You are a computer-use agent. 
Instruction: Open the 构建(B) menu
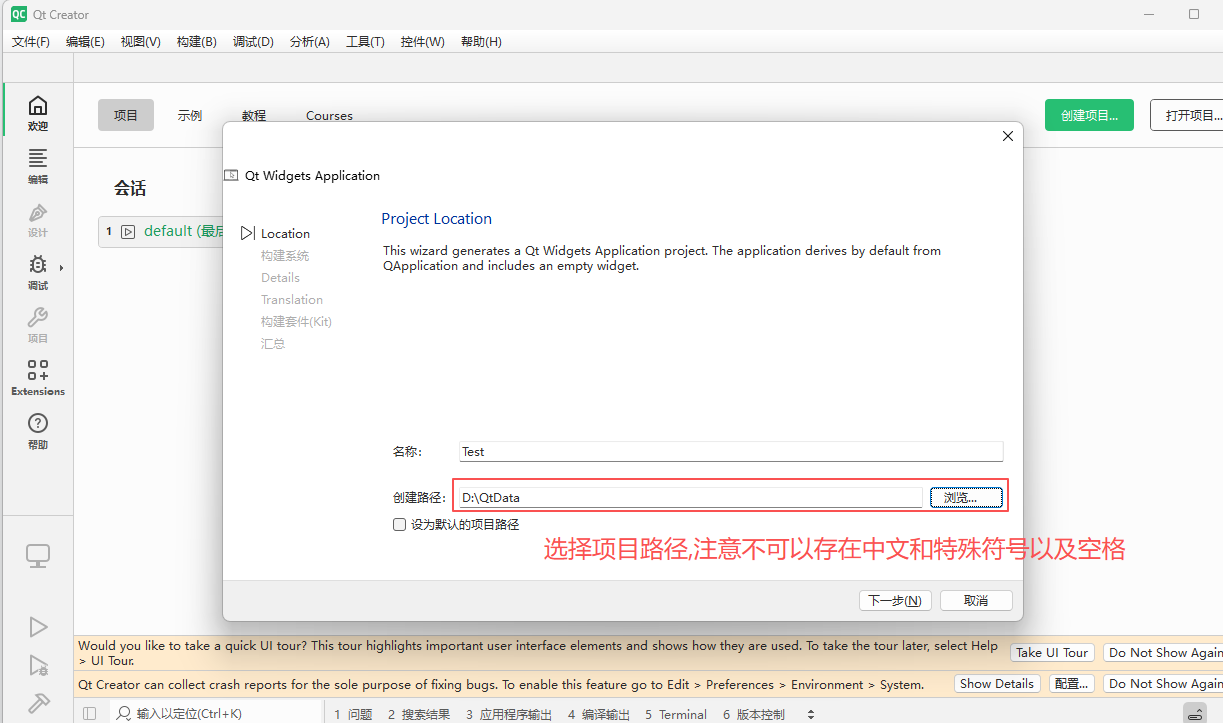coord(196,41)
